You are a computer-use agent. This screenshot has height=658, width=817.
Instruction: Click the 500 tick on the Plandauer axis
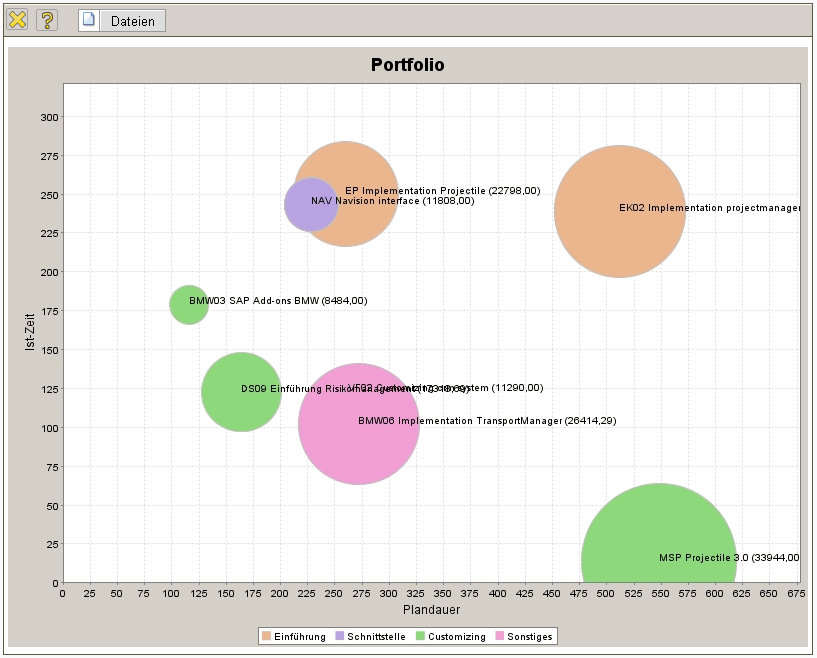[496, 593]
